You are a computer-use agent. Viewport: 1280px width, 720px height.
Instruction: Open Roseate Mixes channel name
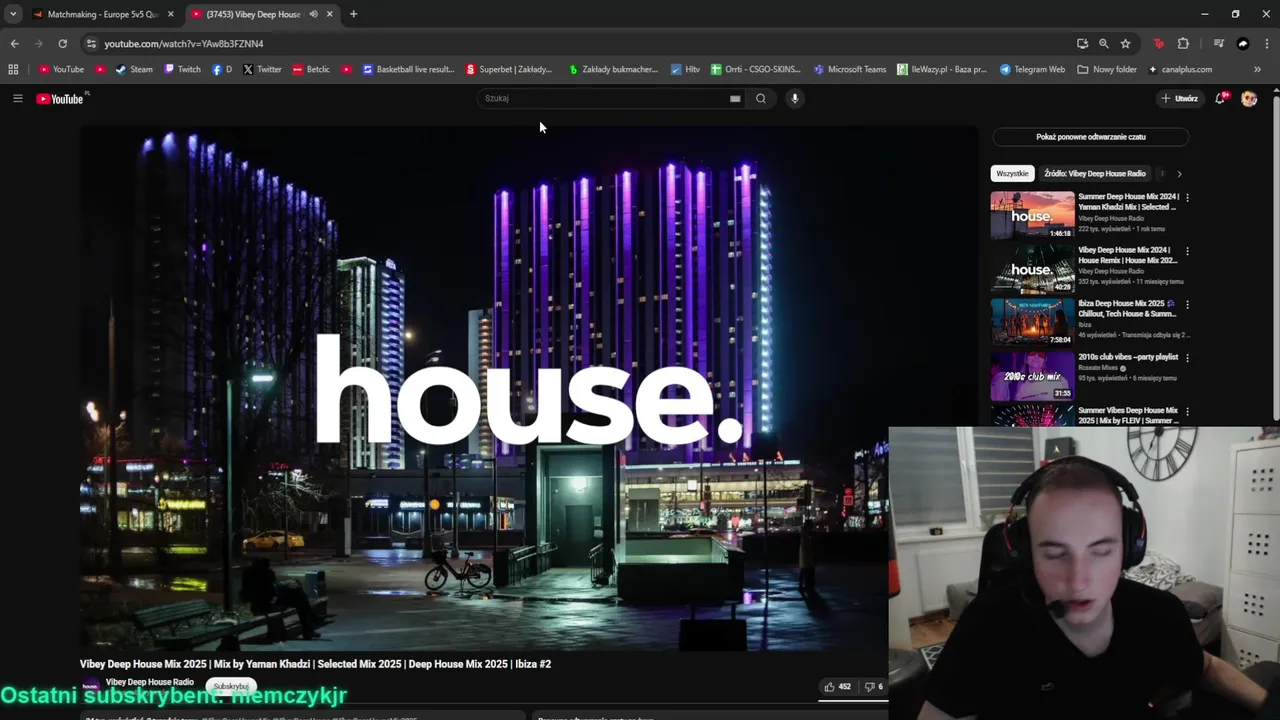pos(1099,368)
